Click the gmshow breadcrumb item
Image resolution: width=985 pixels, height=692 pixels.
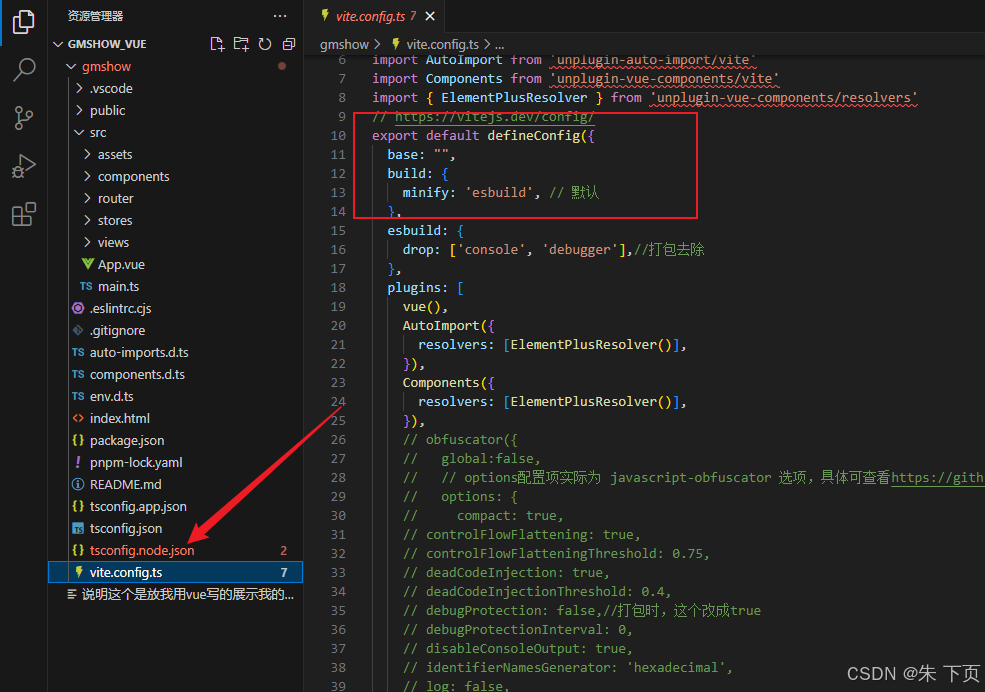(x=342, y=43)
